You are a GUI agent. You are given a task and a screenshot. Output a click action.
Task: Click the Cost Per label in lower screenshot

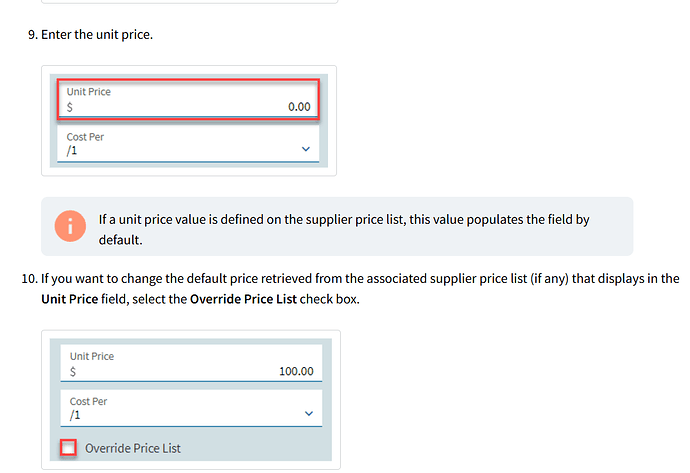click(88, 401)
